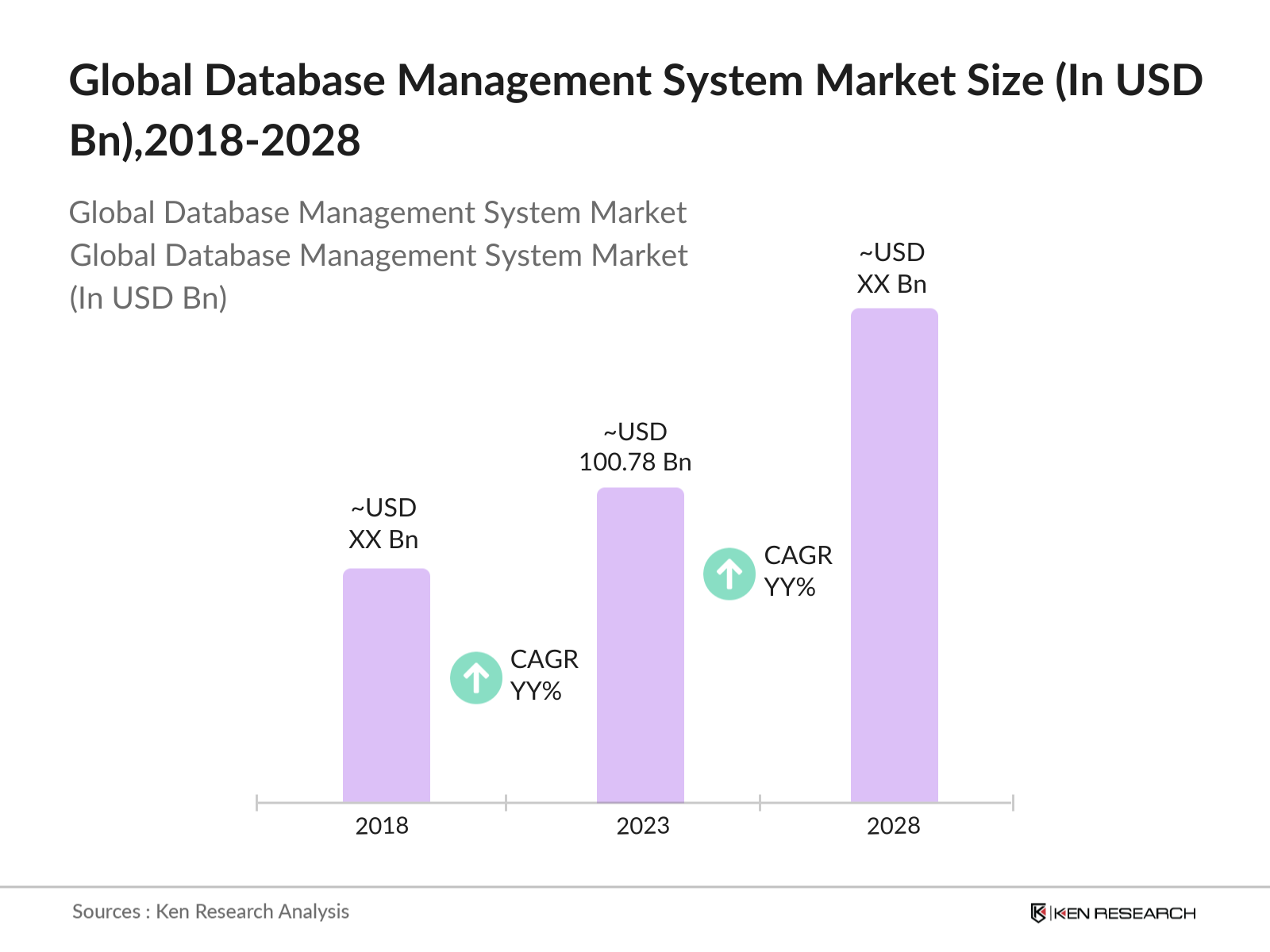Viewport: 1270px width, 952px height.
Task: Click the gray (In USD Bn) subtitle text
Action: tap(148, 298)
